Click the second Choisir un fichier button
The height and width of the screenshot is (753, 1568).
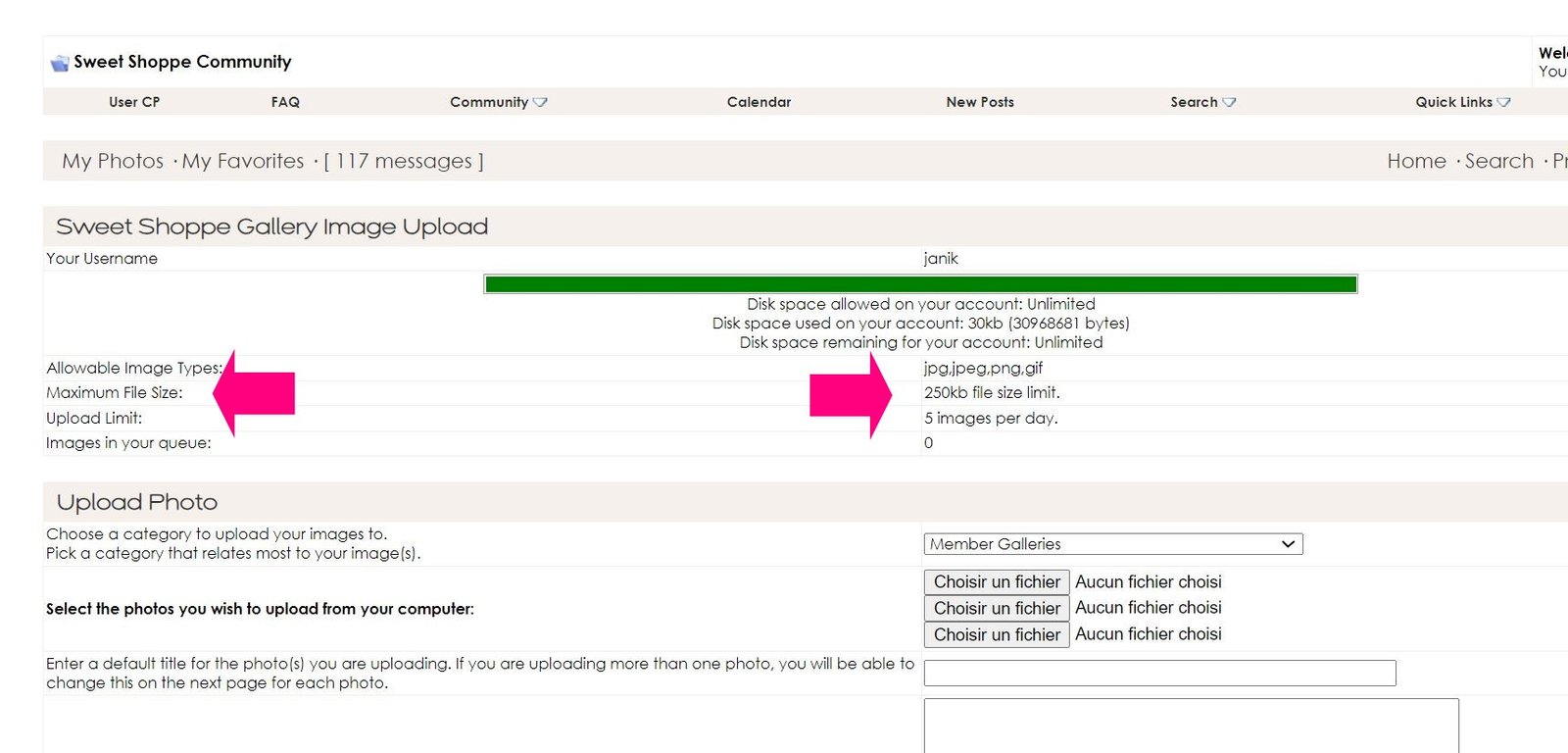point(997,609)
